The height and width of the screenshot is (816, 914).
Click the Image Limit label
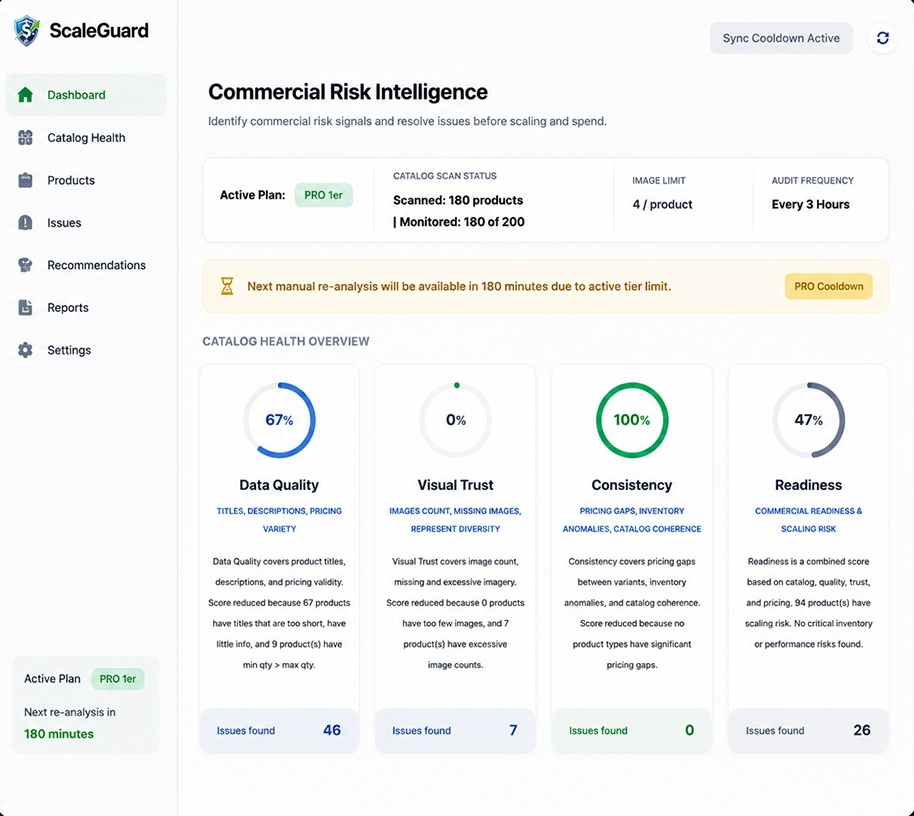[x=659, y=181]
